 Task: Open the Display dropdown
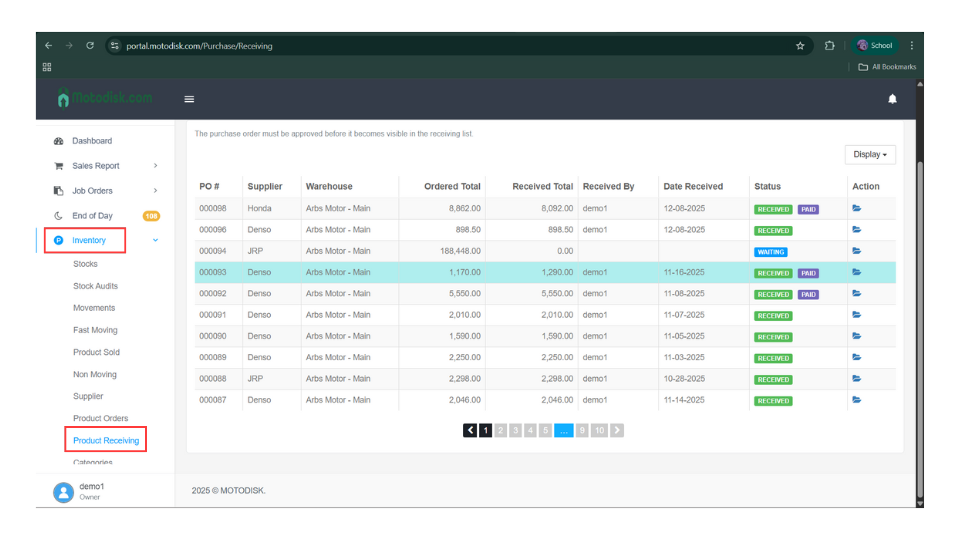(870, 155)
